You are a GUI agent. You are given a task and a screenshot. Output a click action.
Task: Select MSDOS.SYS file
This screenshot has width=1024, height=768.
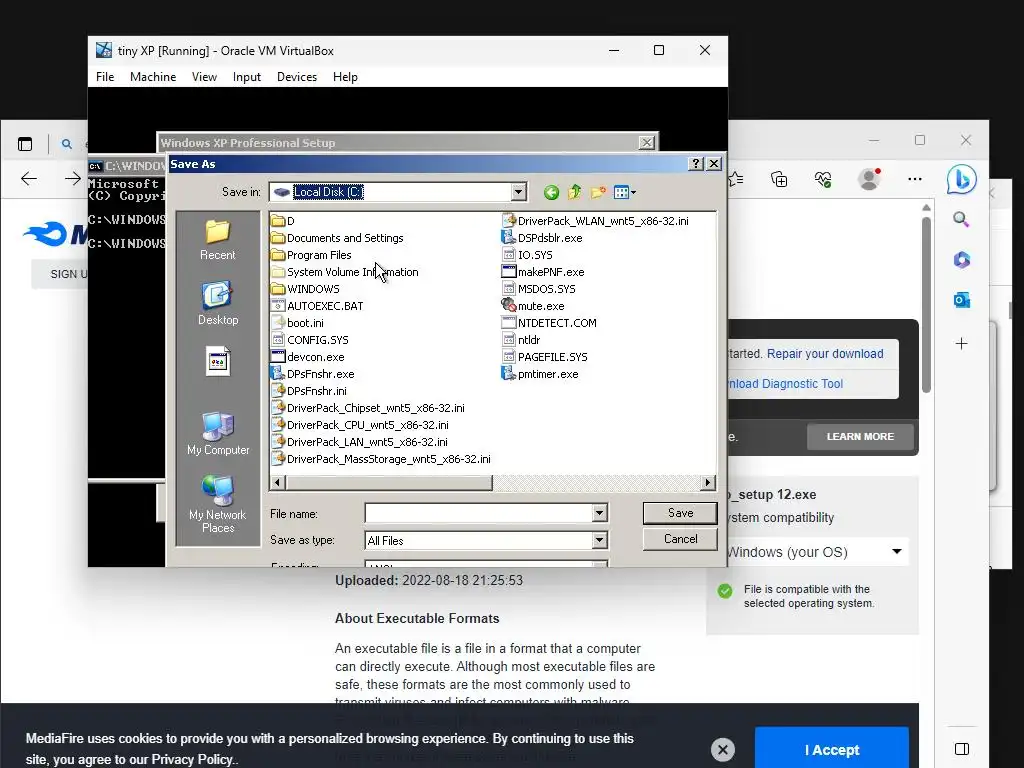coord(539,289)
